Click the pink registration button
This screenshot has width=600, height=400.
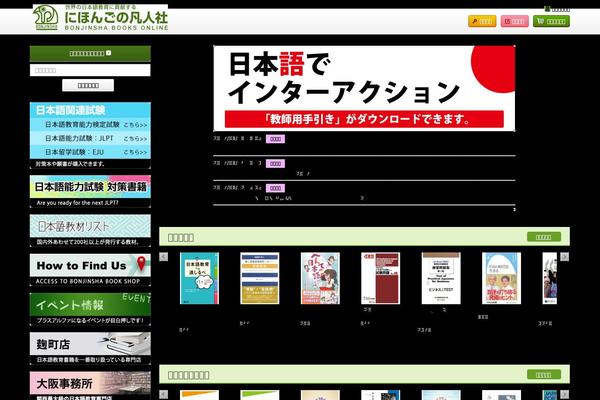point(515,21)
